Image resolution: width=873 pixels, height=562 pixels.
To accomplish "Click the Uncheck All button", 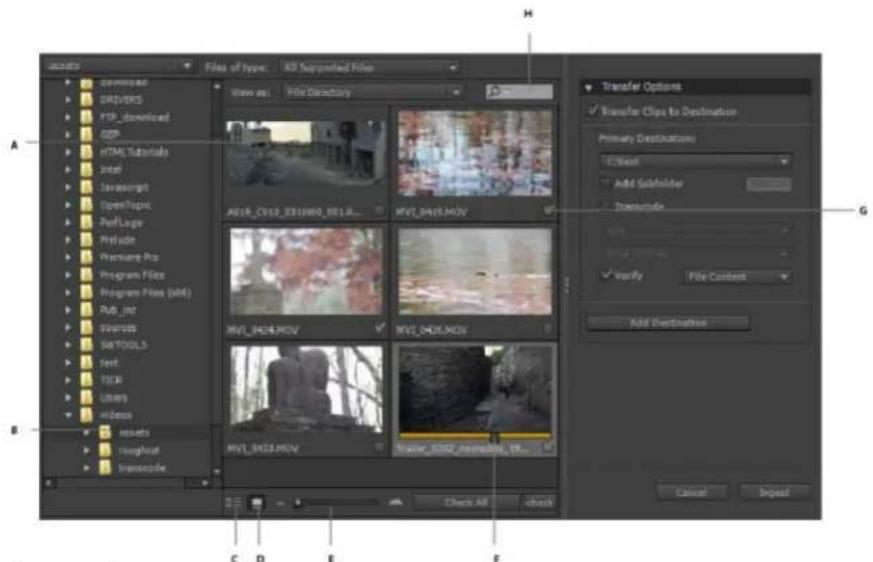I will pyautogui.click(x=539, y=502).
